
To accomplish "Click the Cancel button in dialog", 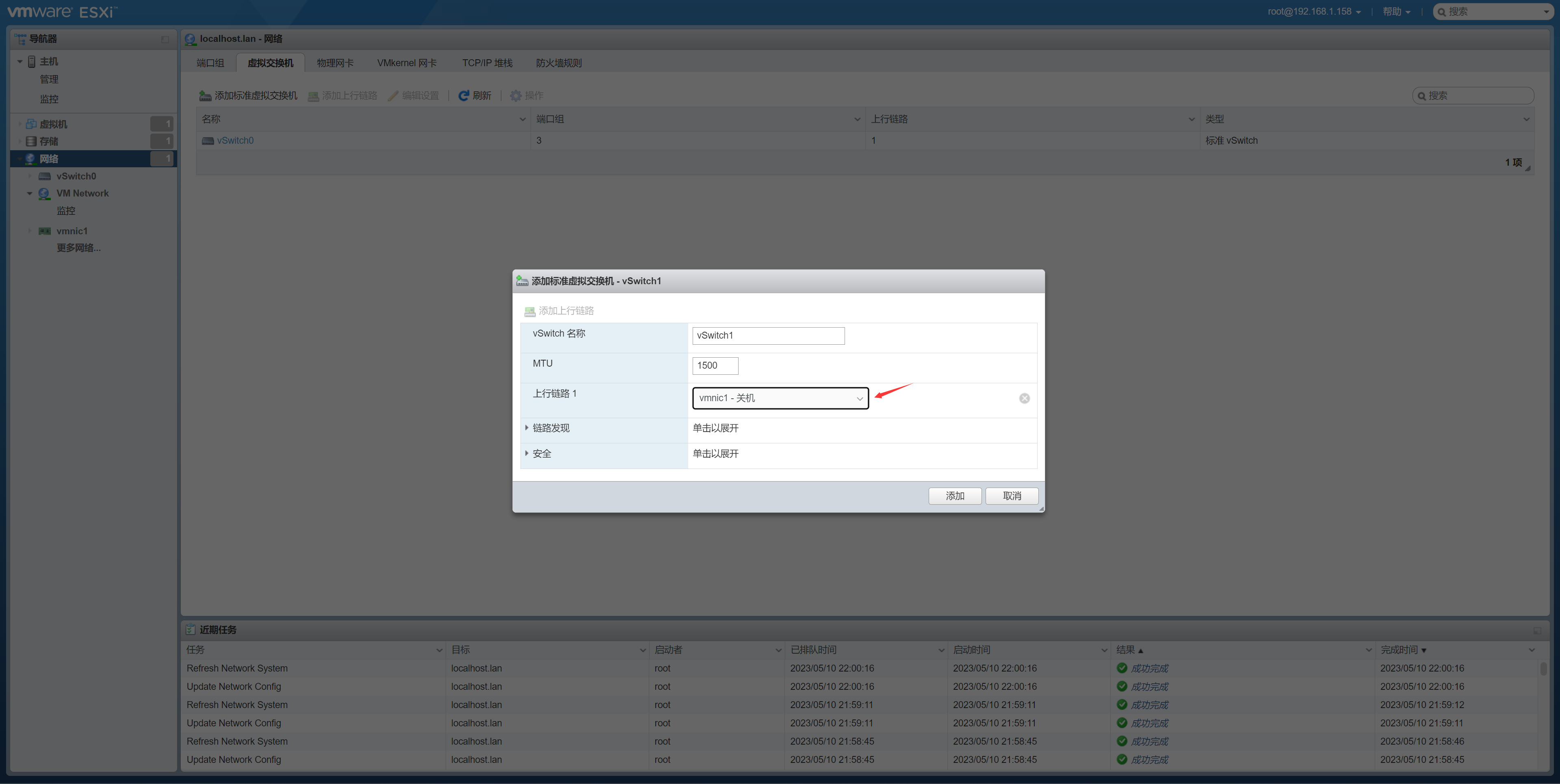I will point(1011,496).
